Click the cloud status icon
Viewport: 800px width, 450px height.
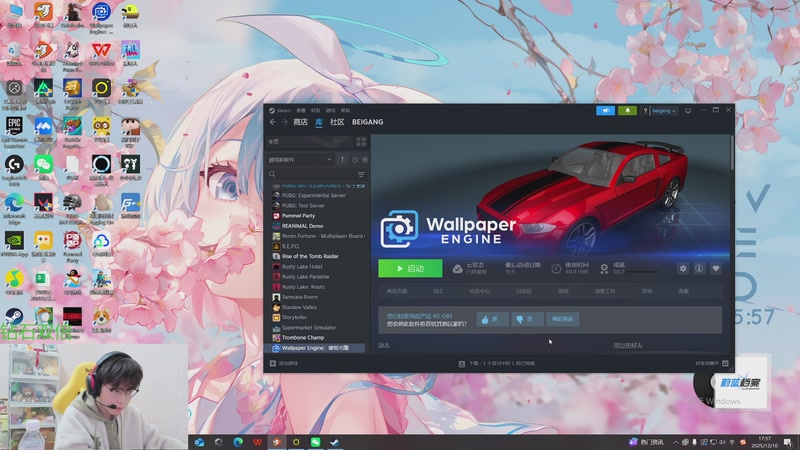(458, 269)
